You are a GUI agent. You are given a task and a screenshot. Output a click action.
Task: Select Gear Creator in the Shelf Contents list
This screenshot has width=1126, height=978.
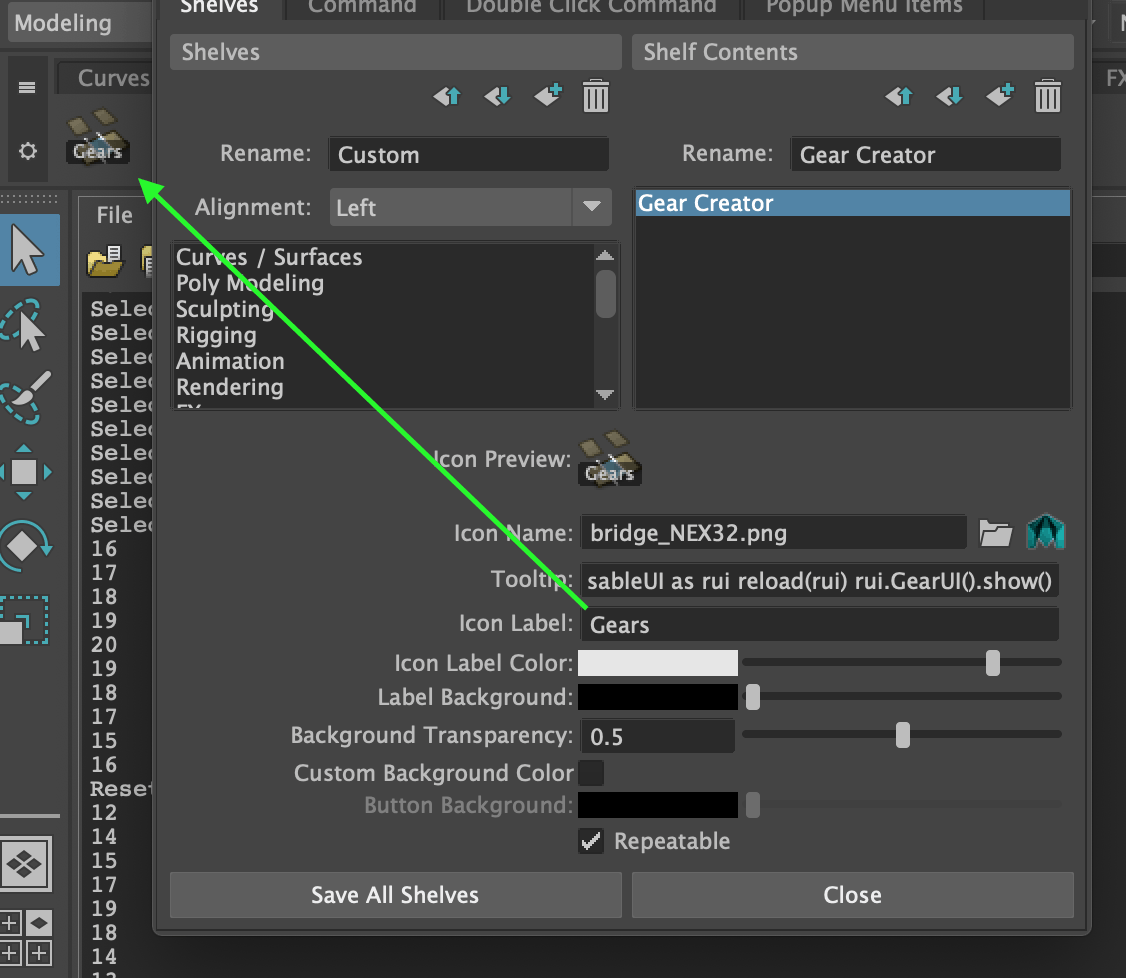(852, 202)
